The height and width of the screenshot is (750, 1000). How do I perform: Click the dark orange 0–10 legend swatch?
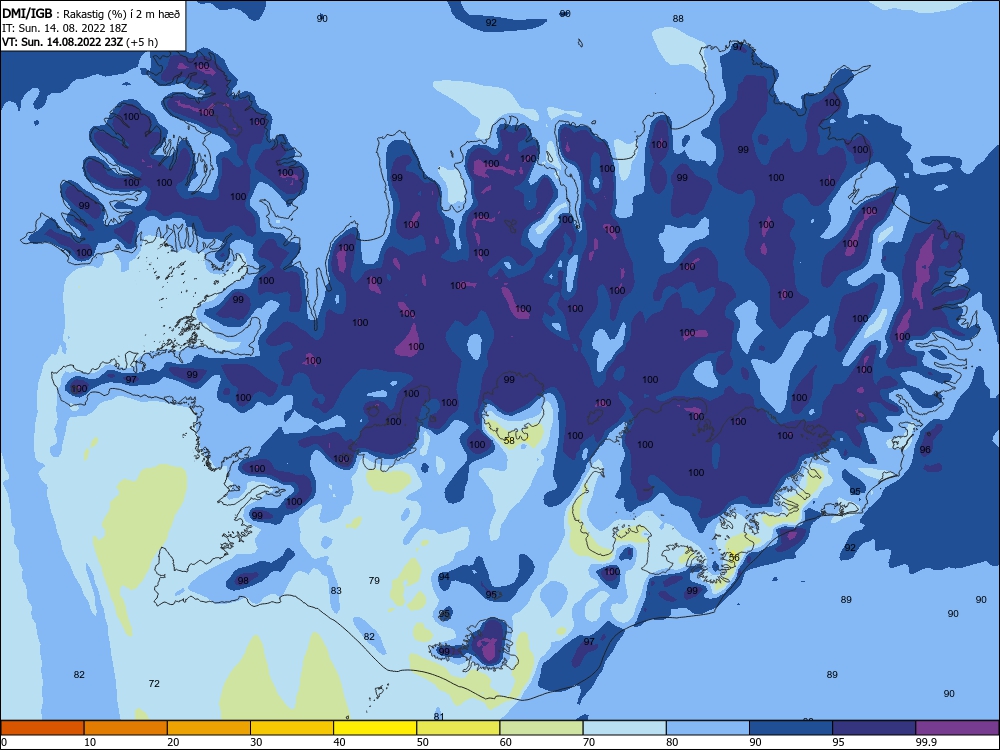[x=42, y=728]
